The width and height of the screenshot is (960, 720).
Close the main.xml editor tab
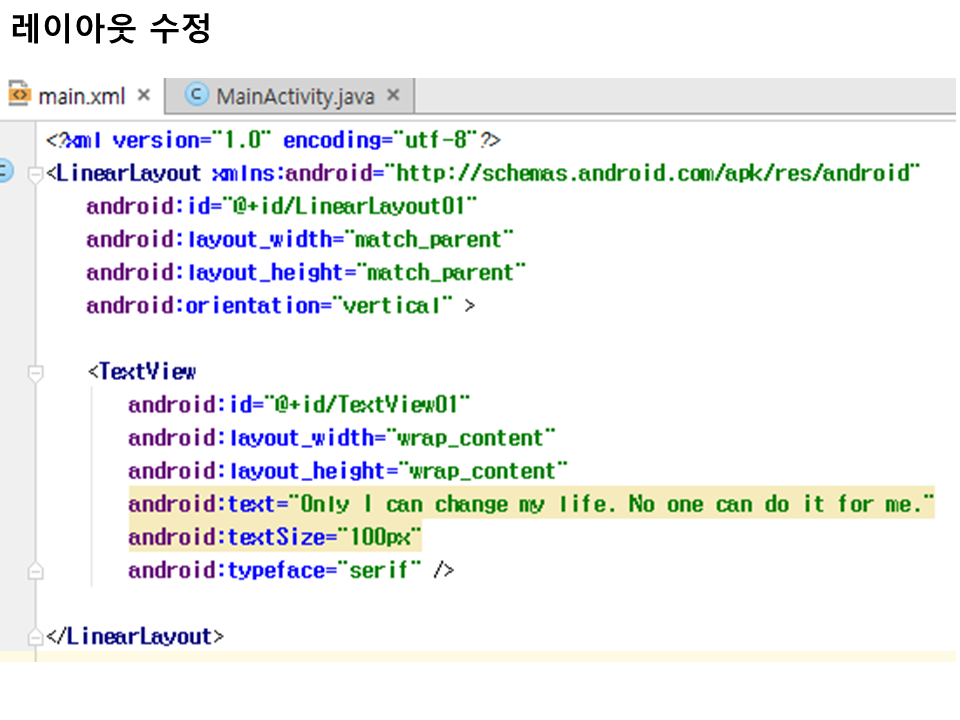coord(143,95)
